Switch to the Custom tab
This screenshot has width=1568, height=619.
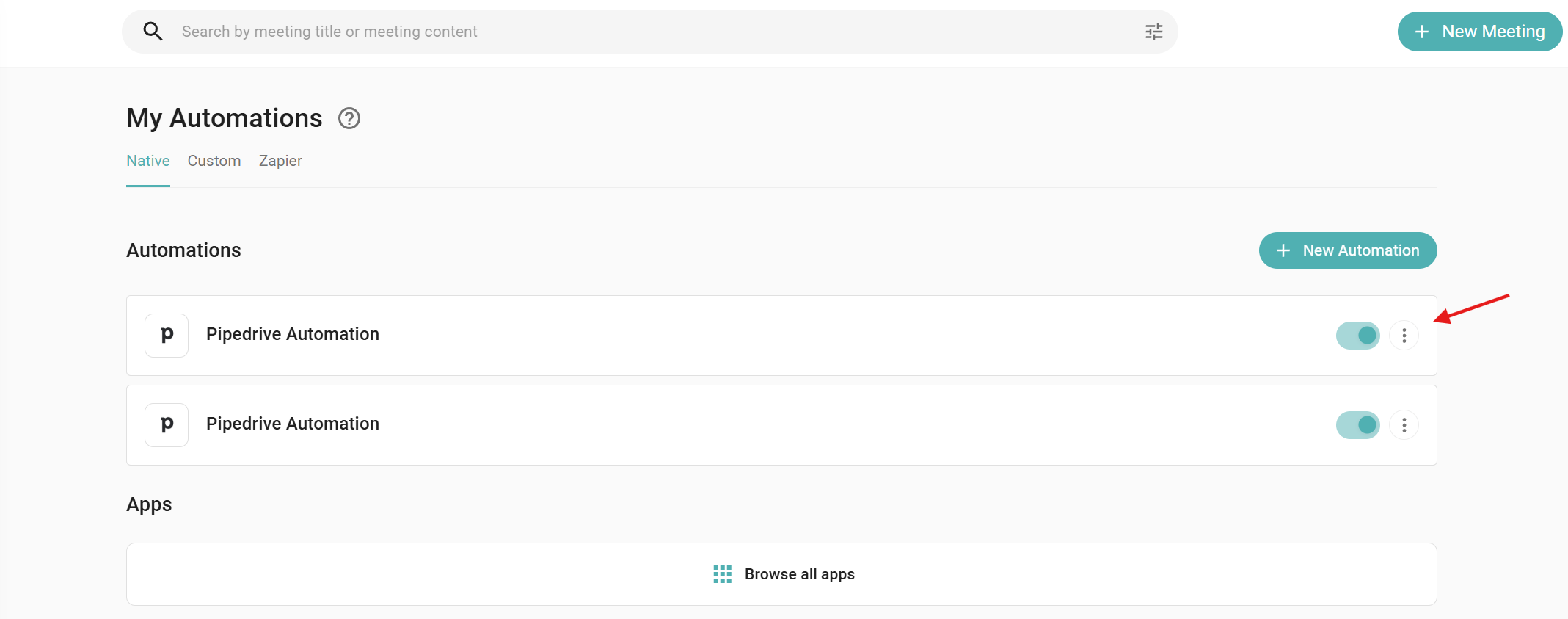(214, 161)
